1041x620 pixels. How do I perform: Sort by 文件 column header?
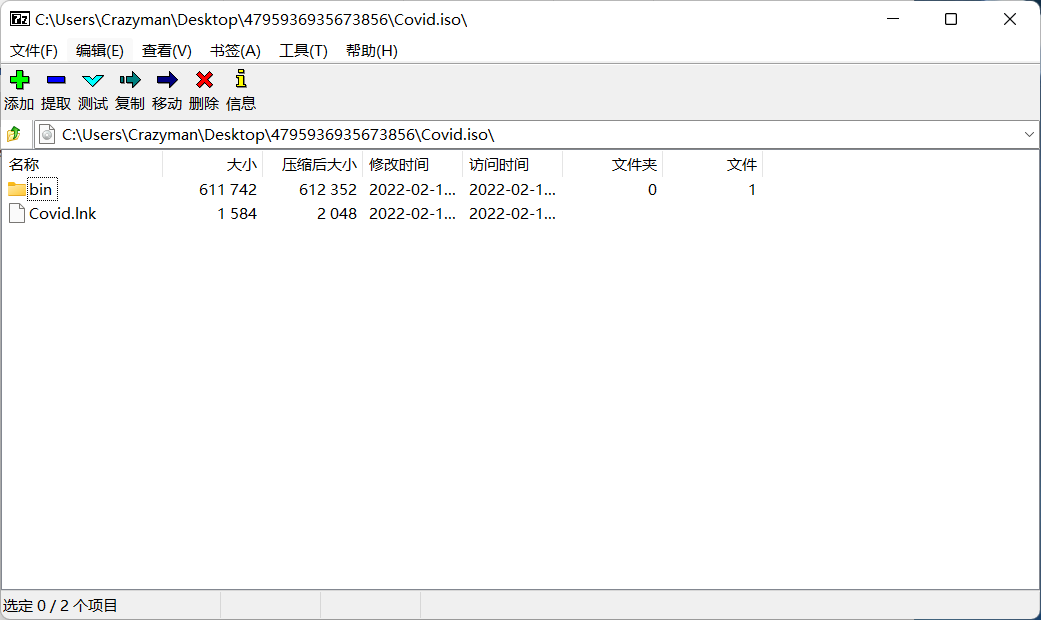pos(713,165)
